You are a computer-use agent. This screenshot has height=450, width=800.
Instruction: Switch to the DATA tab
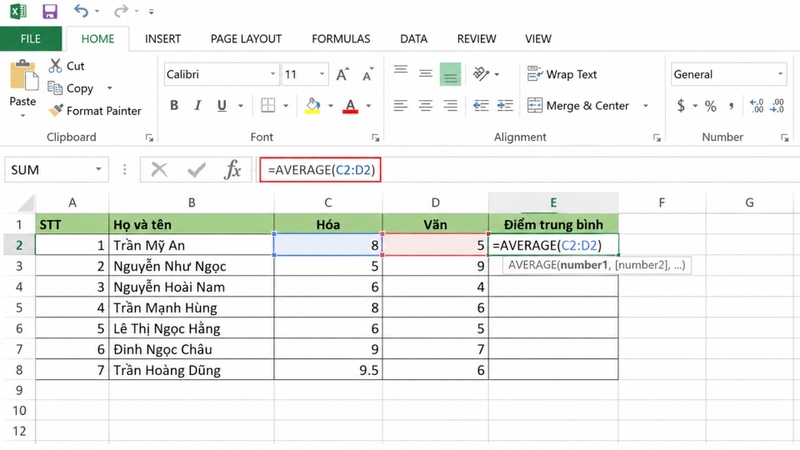pos(413,39)
